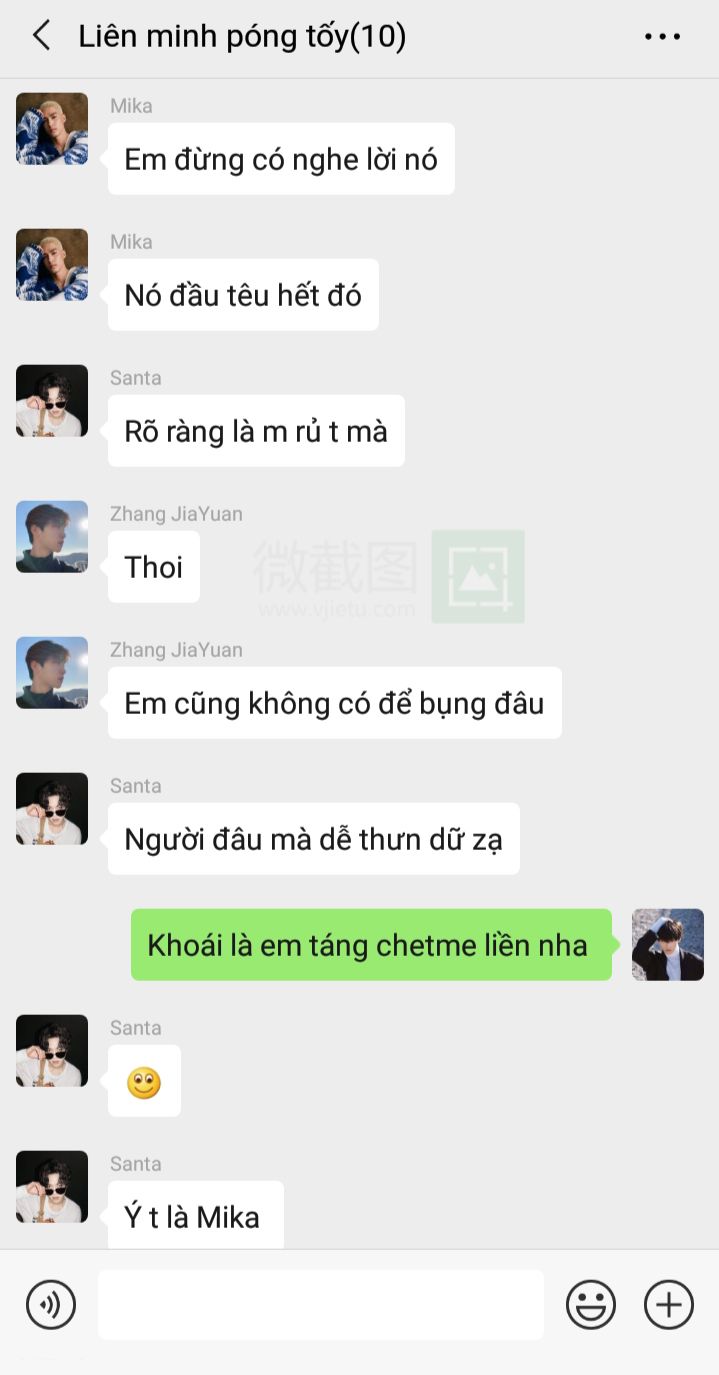Tap the smiley emoji message from Santa

coord(144,1081)
